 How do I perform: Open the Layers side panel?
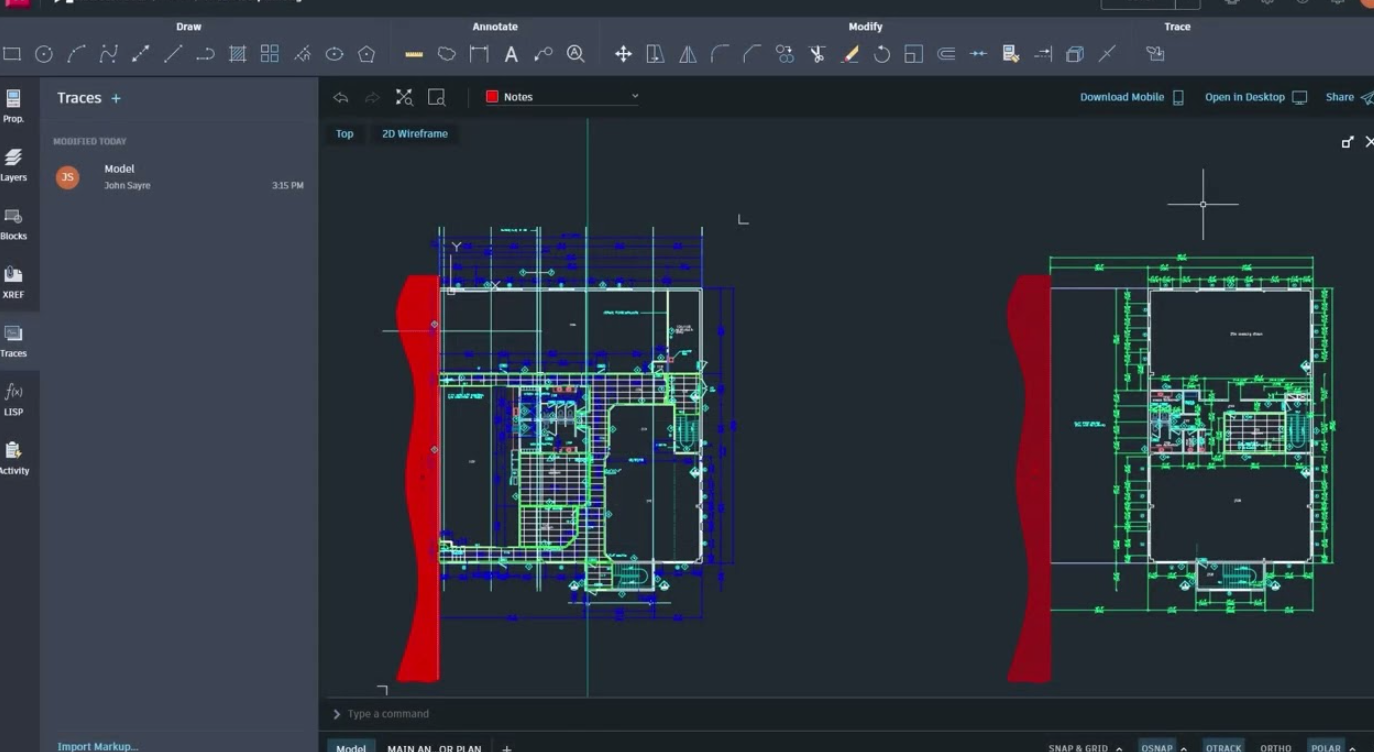pyautogui.click(x=14, y=164)
